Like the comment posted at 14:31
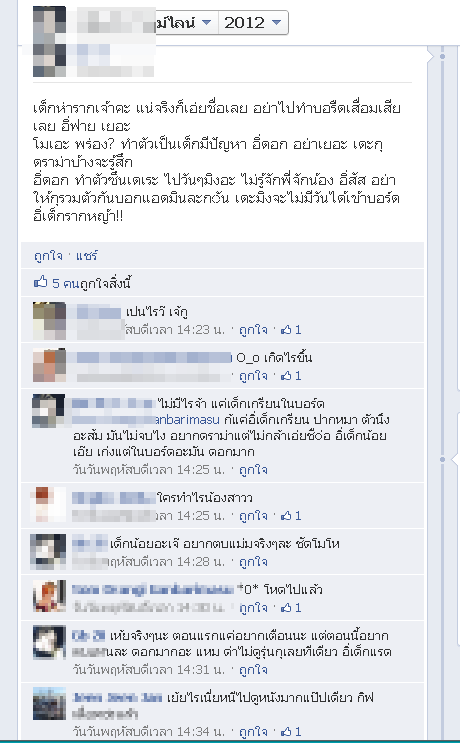The image size is (460, 743). (253, 670)
